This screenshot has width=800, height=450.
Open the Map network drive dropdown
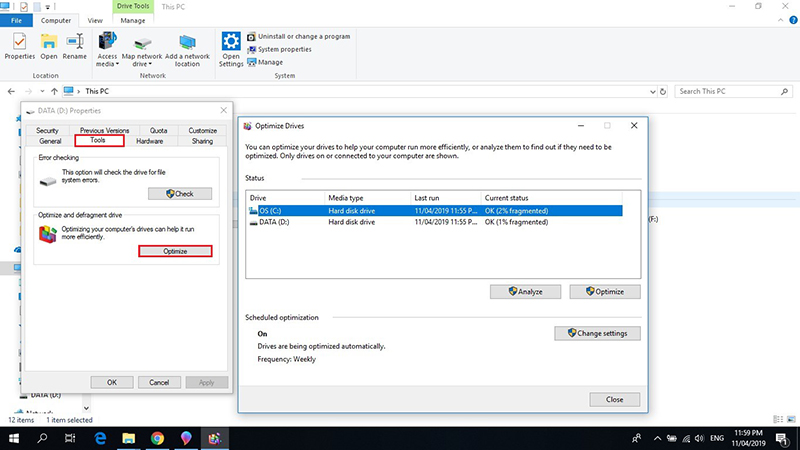(142, 49)
